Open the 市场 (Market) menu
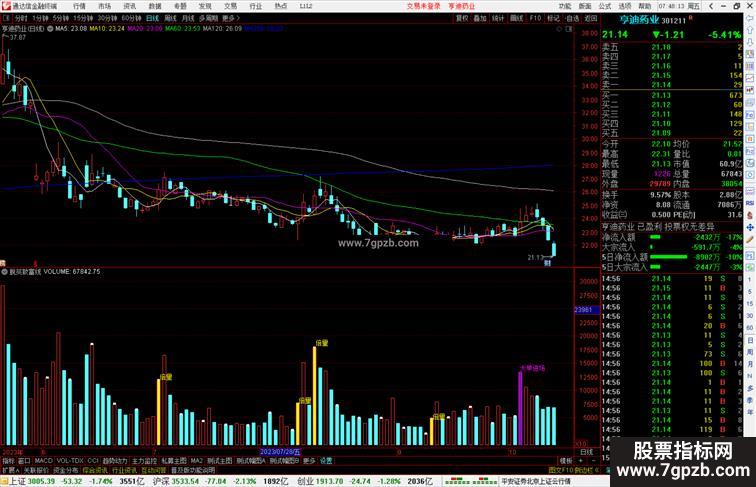This screenshot has height=487, width=756. pos(104,6)
